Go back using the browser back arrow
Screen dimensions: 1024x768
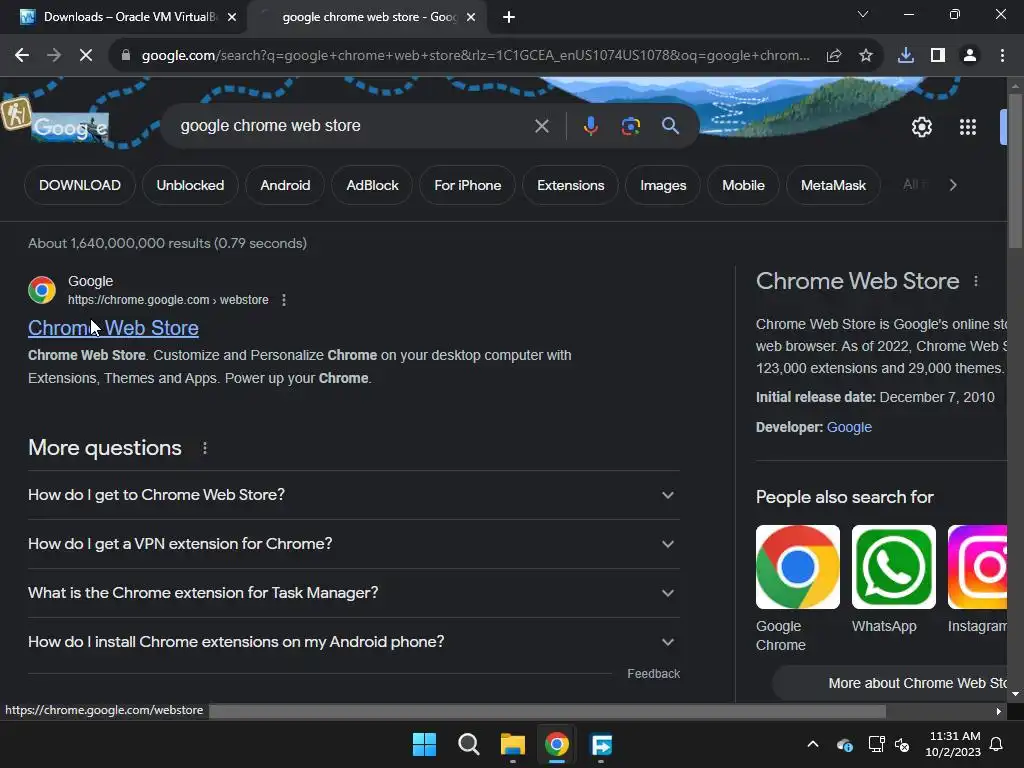point(22,56)
